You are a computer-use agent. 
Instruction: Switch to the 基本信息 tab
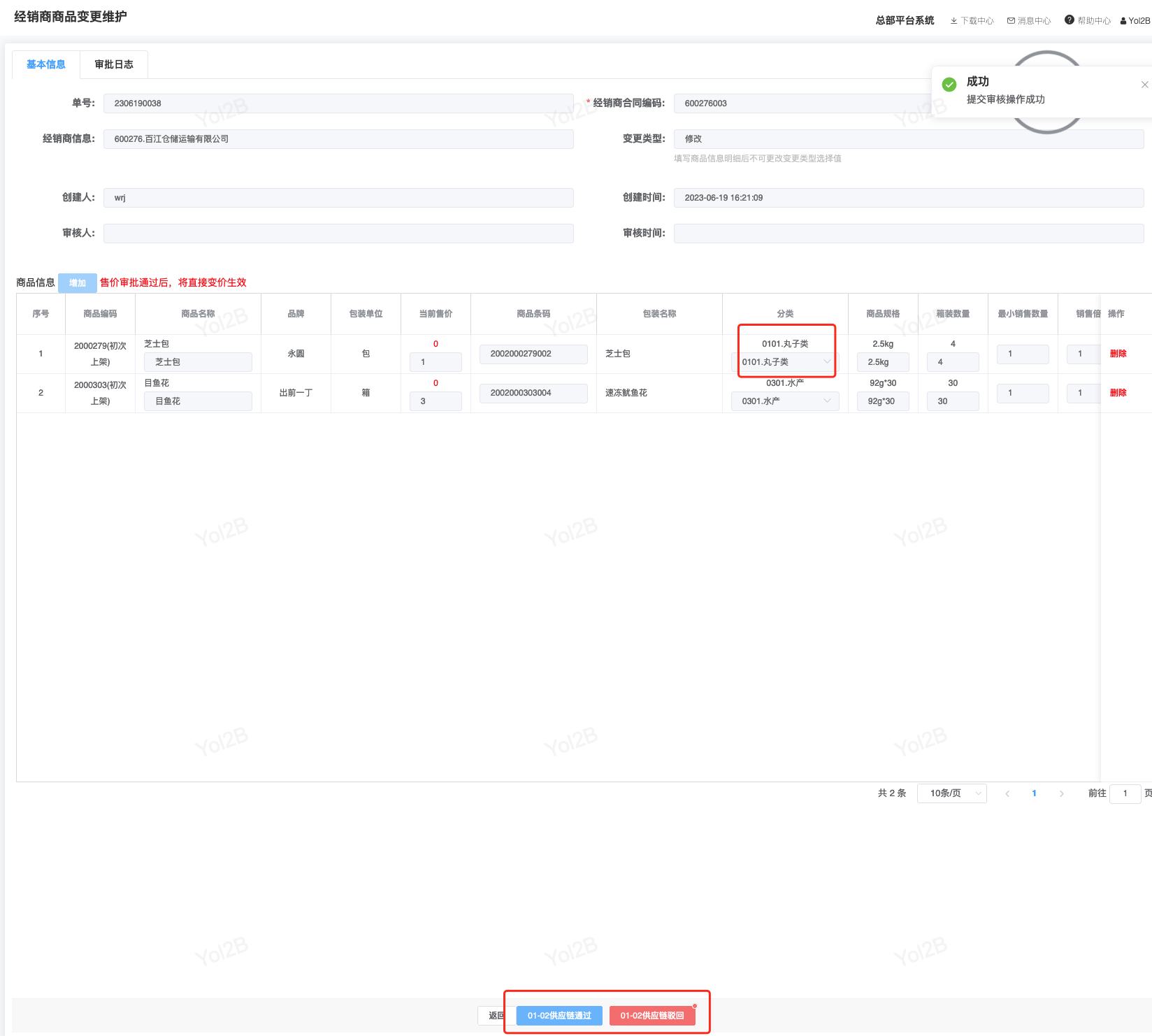46,64
